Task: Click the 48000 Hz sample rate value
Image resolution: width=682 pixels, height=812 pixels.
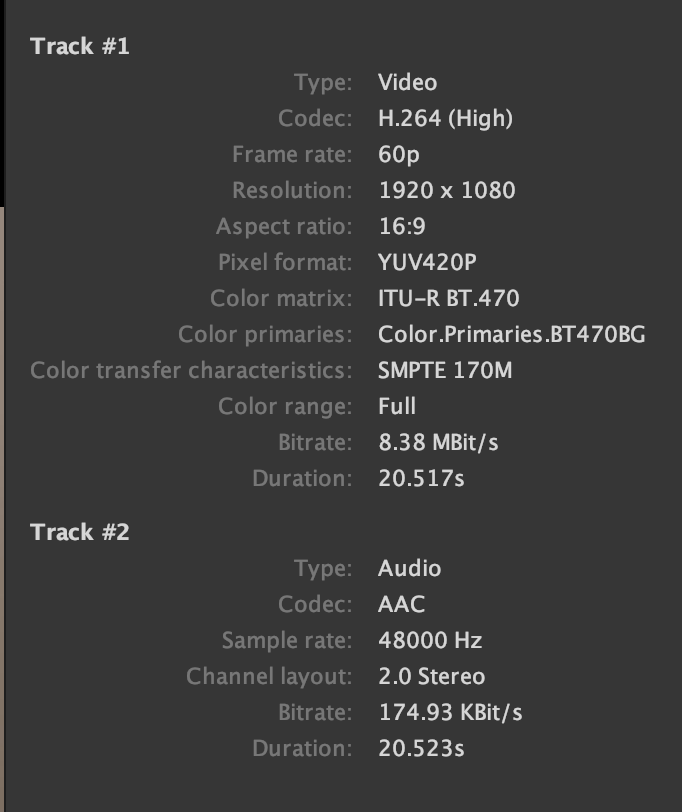Action: [428, 640]
